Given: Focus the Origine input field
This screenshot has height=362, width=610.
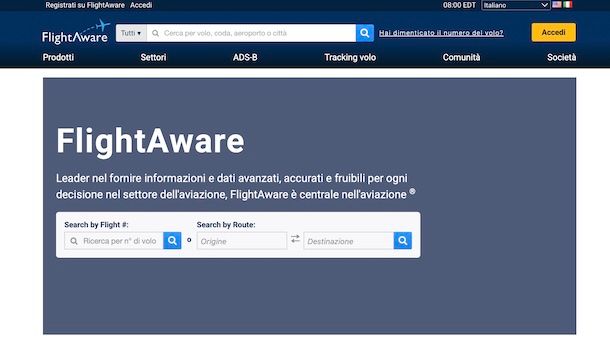Looking at the screenshot, I should point(242,241).
